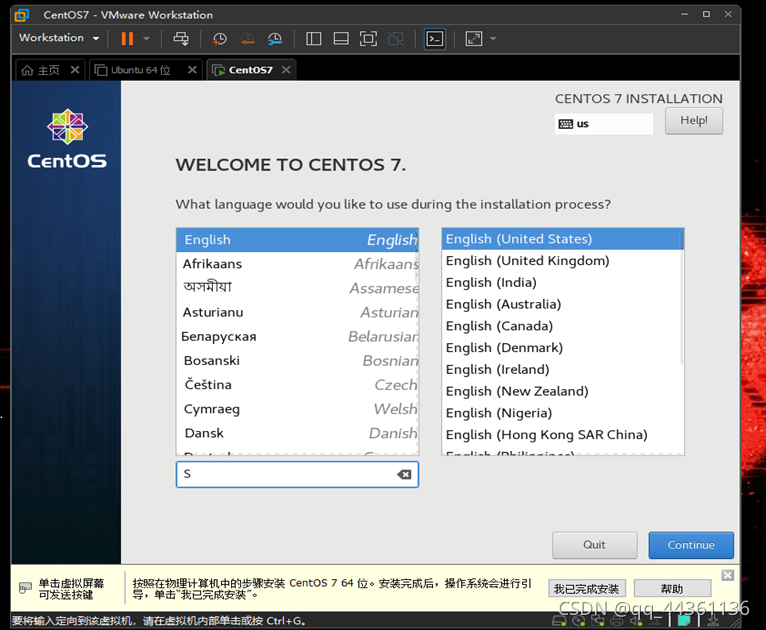Select Asturianu in the language list
This screenshot has height=630, width=766.
[x=297, y=312]
